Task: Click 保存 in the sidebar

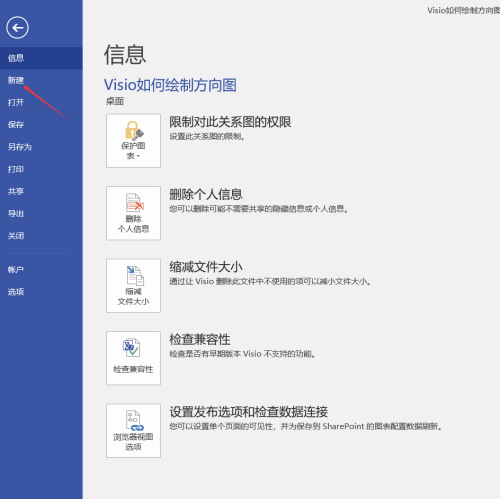Action: click(41, 125)
